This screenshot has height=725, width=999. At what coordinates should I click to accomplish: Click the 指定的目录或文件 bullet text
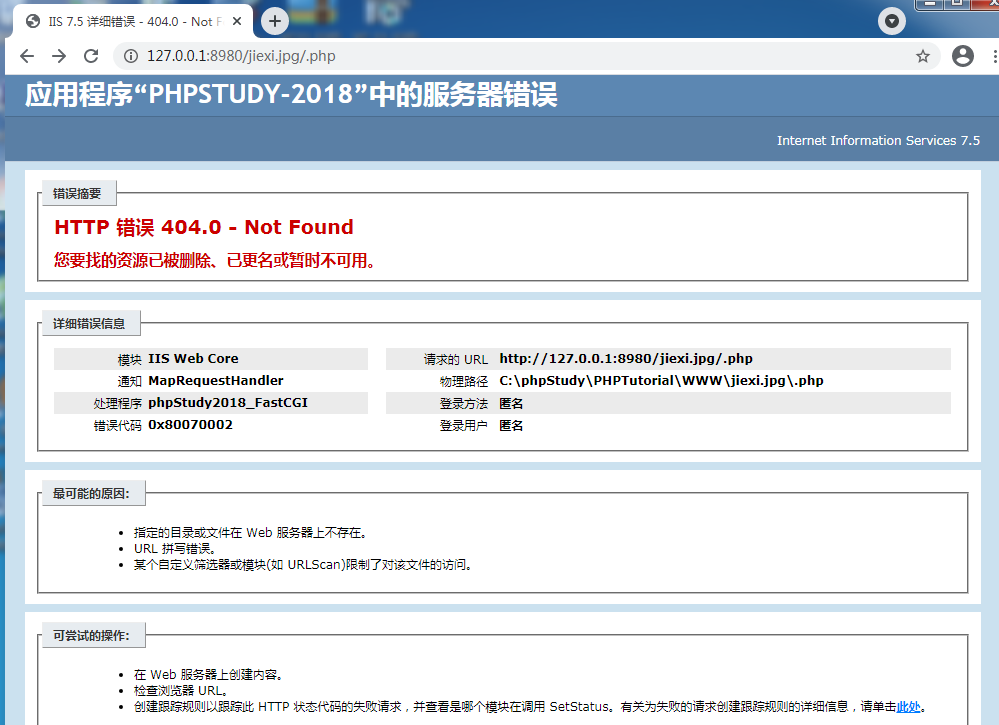[x=250, y=533]
